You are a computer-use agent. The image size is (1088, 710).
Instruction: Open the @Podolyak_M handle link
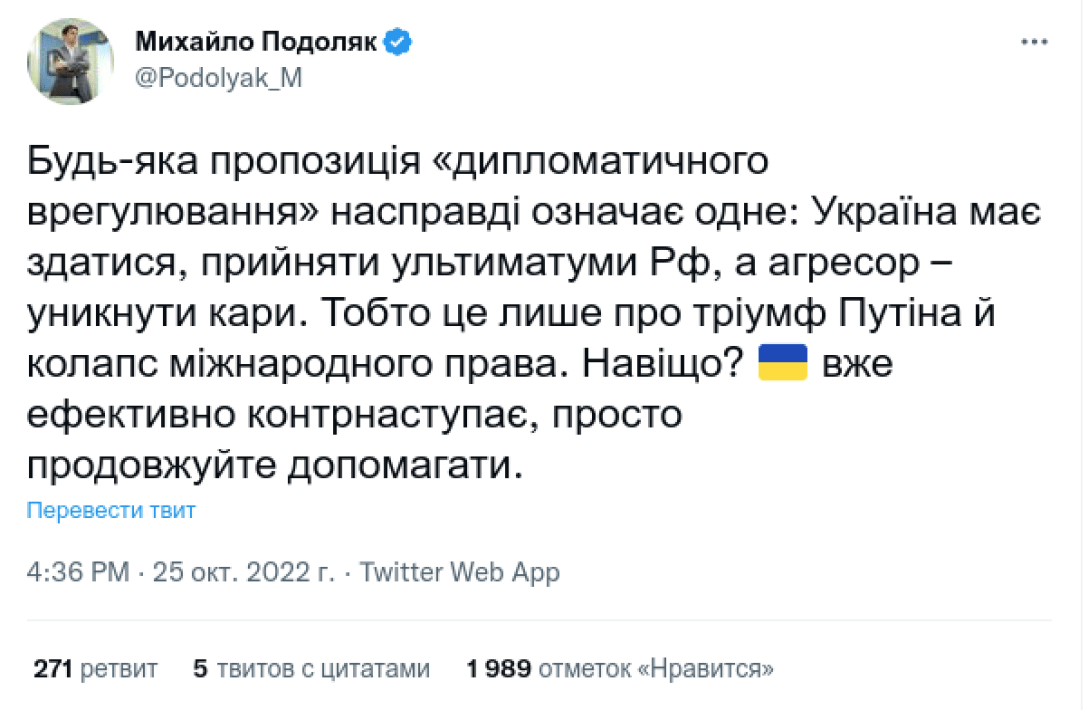pyautogui.click(x=217, y=81)
